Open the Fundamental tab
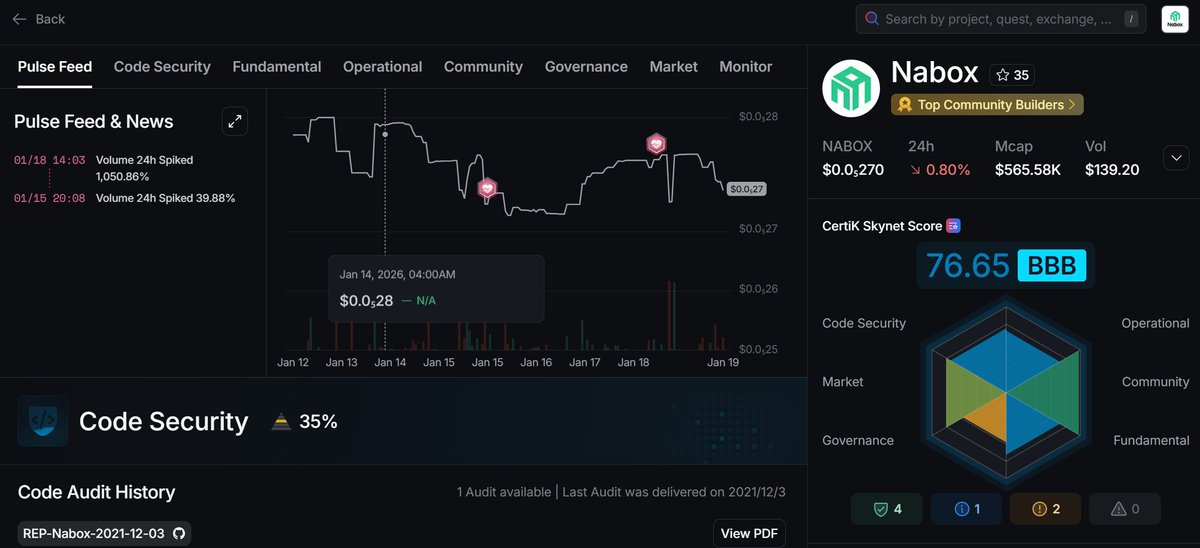 coord(277,67)
